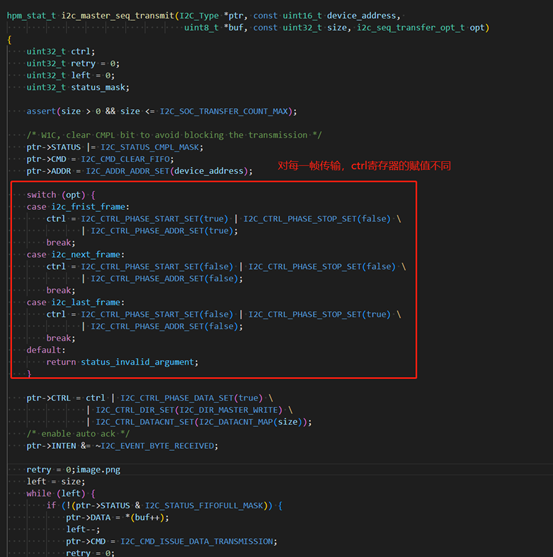Click the assert size check line

[x=162, y=111]
